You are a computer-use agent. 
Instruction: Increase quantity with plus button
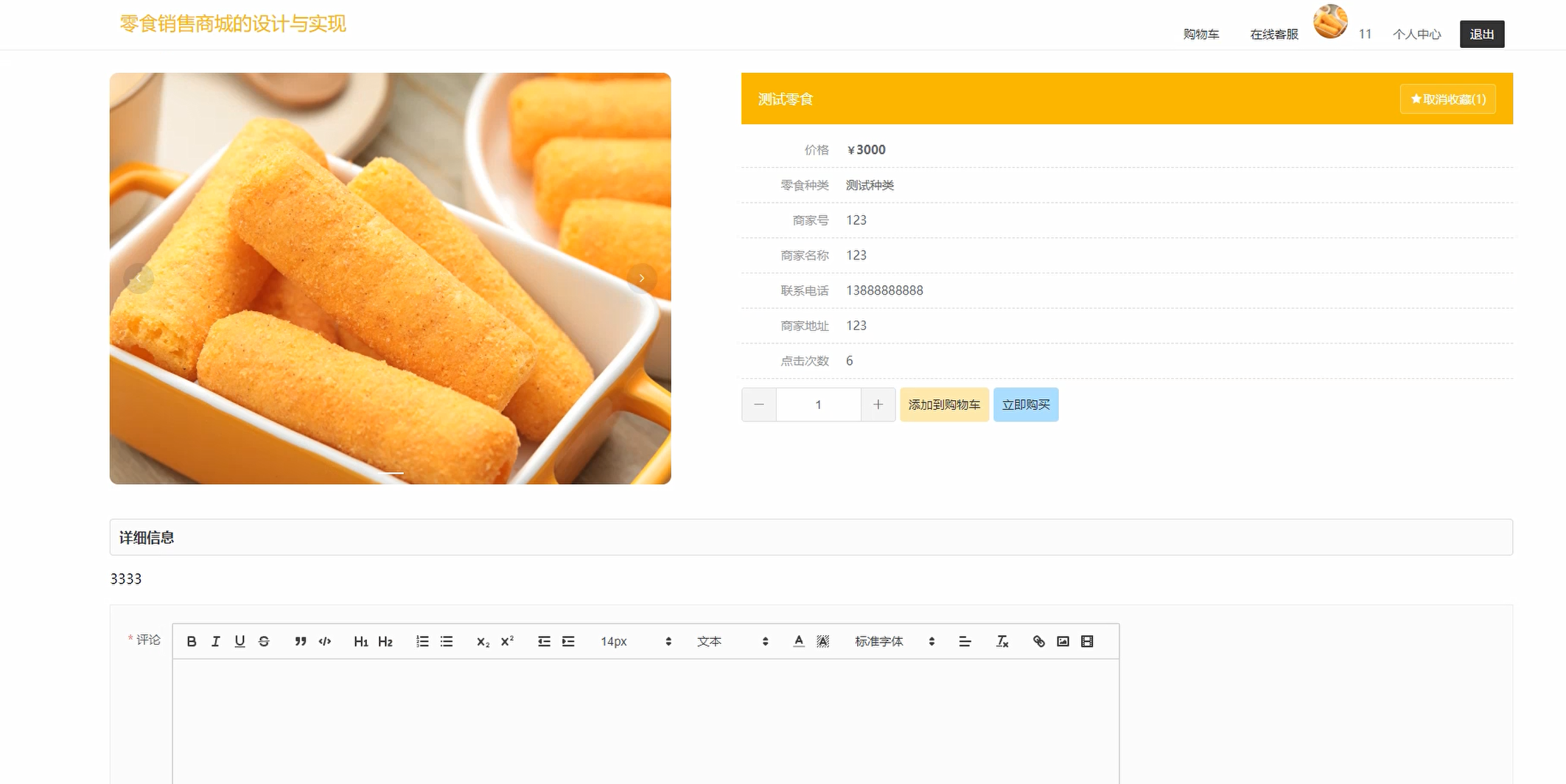tap(878, 405)
